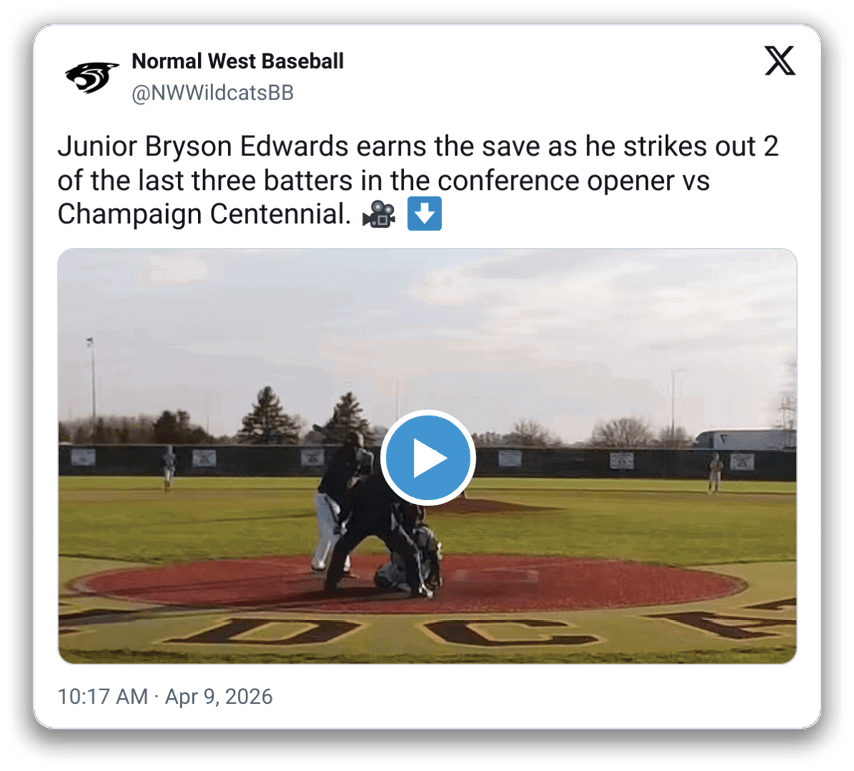
Task: Click the words Champaign Centennial in the tweet
Action: [x=204, y=214]
